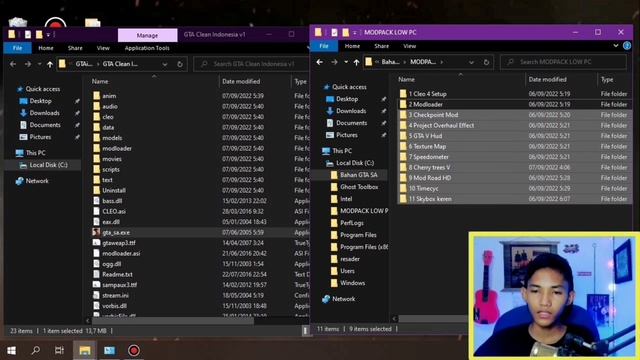Open quick access toolbar dropdown in left window
This screenshot has width=640, height=360.
coord(48,35)
